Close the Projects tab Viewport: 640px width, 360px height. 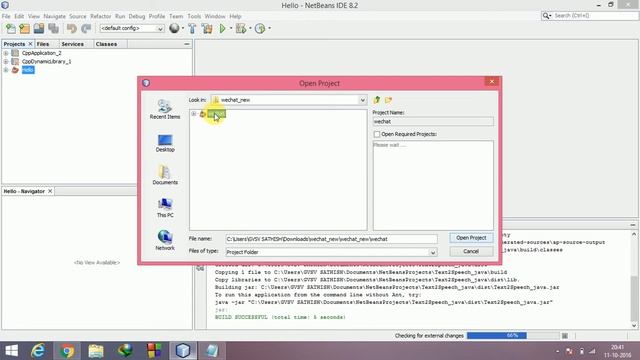[30, 44]
